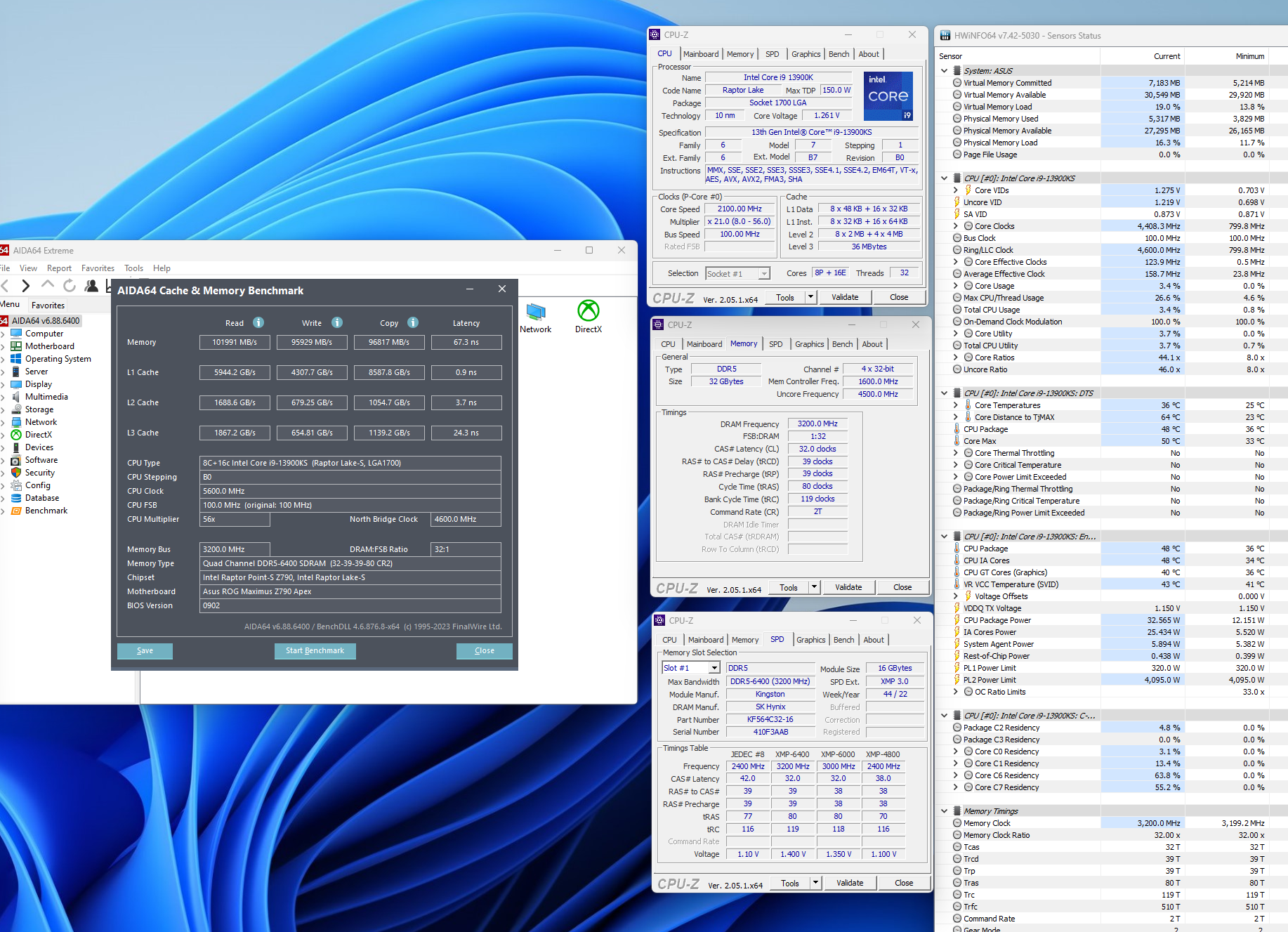
Task: Collapse the CPU [#0] Intel Core i9-13900KS group
Action: coord(945,178)
